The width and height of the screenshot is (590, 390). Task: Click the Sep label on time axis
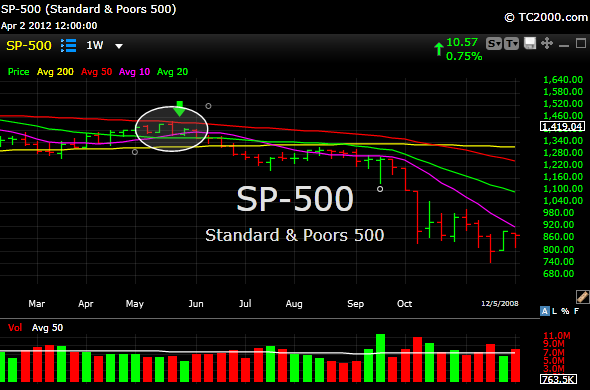coord(356,303)
